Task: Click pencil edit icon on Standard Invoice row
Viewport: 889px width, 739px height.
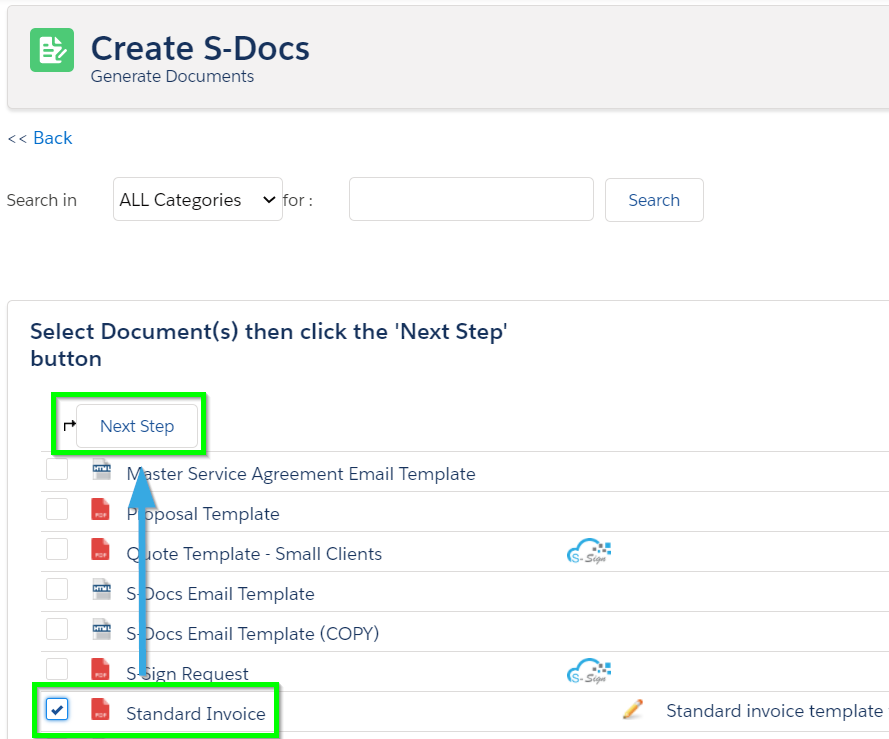Action: point(633,710)
